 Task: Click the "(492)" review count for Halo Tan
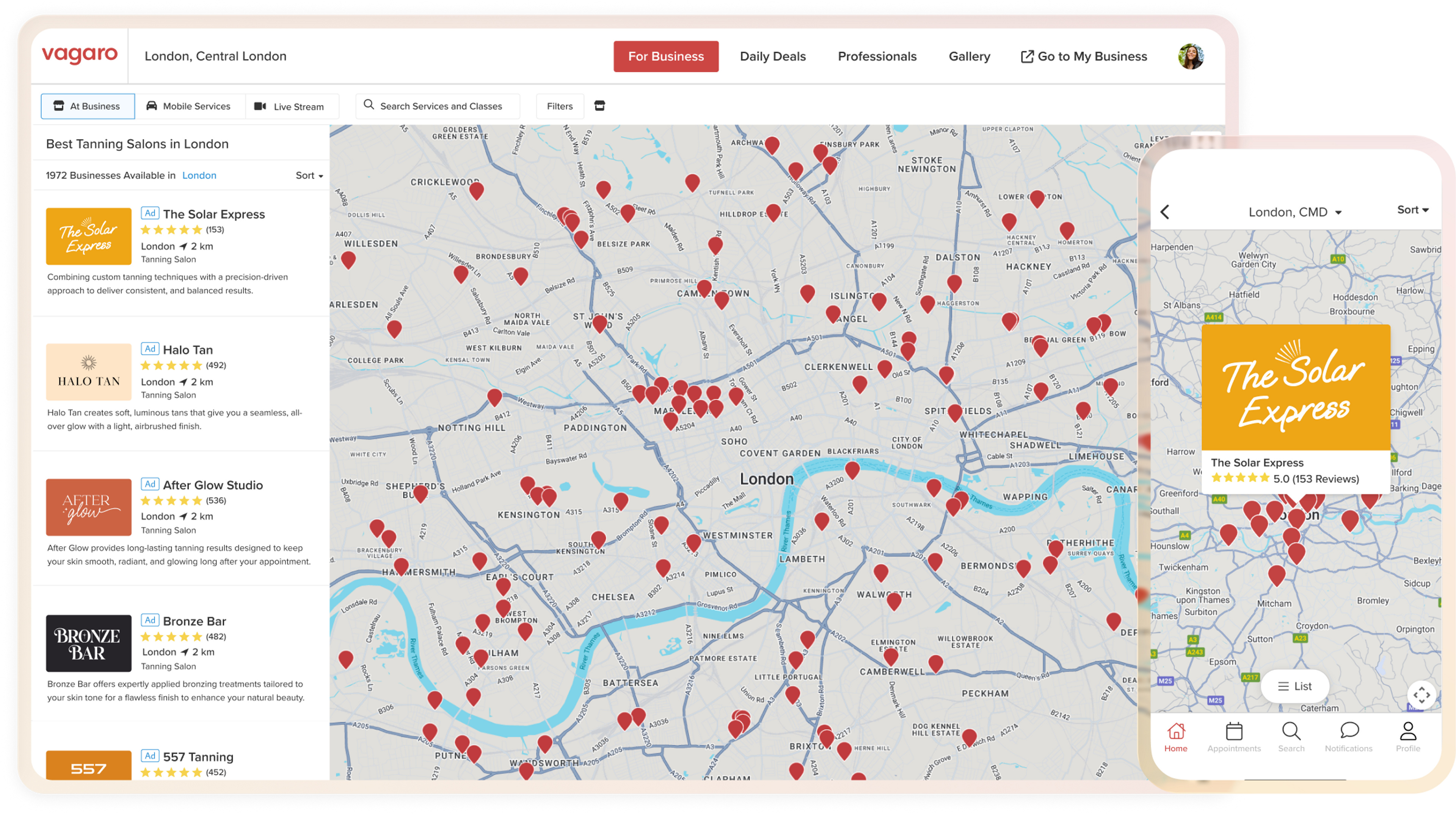click(x=216, y=365)
